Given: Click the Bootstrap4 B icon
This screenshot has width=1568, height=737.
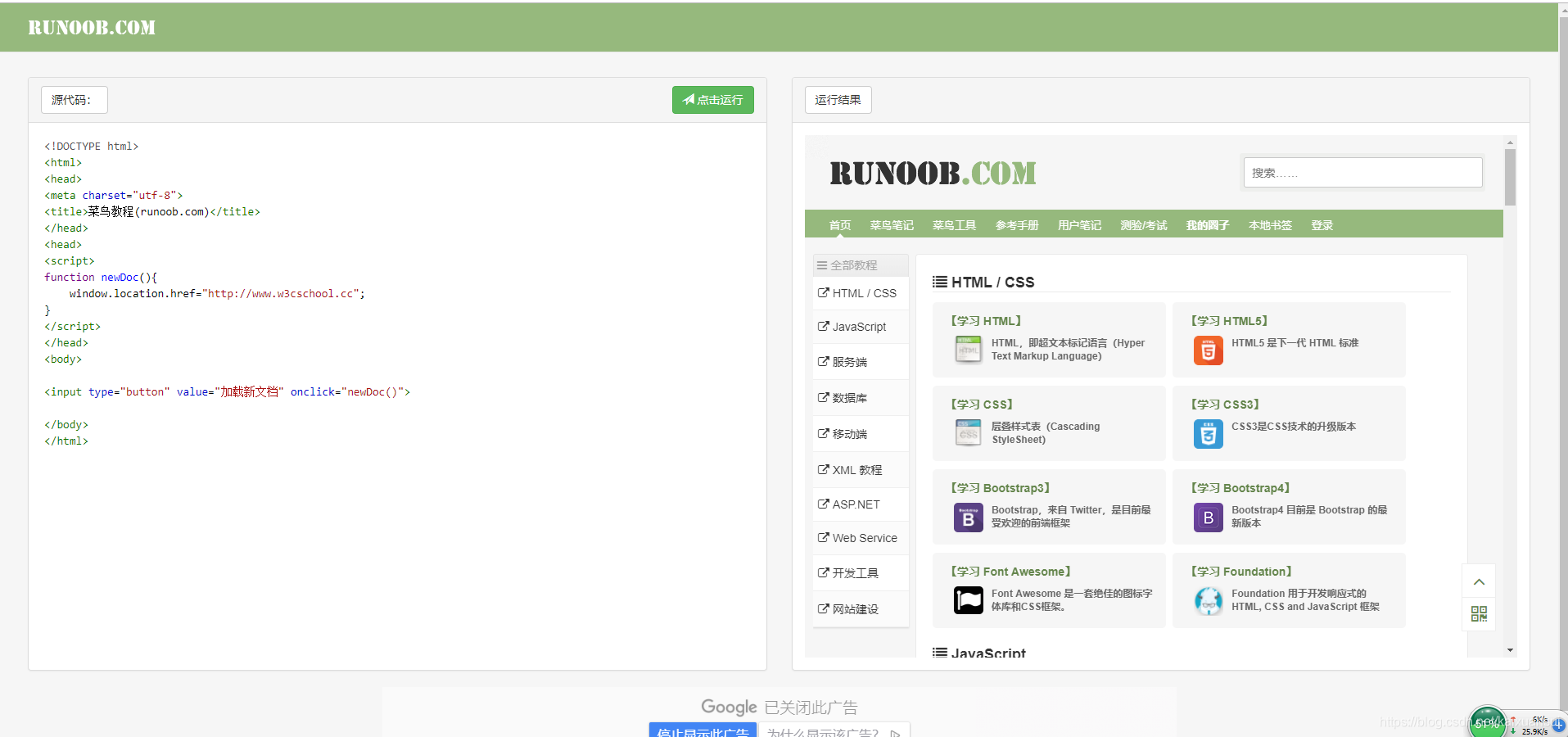Looking at the screenshot, I should pyautogui.click(x=1208, y=518).
